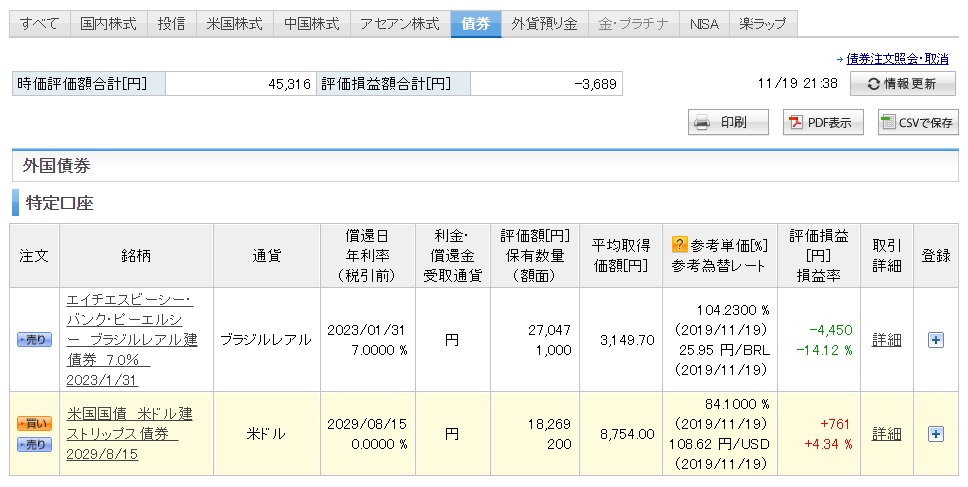
Task: Click the 特定口座 heading
Action: click(x=59, y=203)
